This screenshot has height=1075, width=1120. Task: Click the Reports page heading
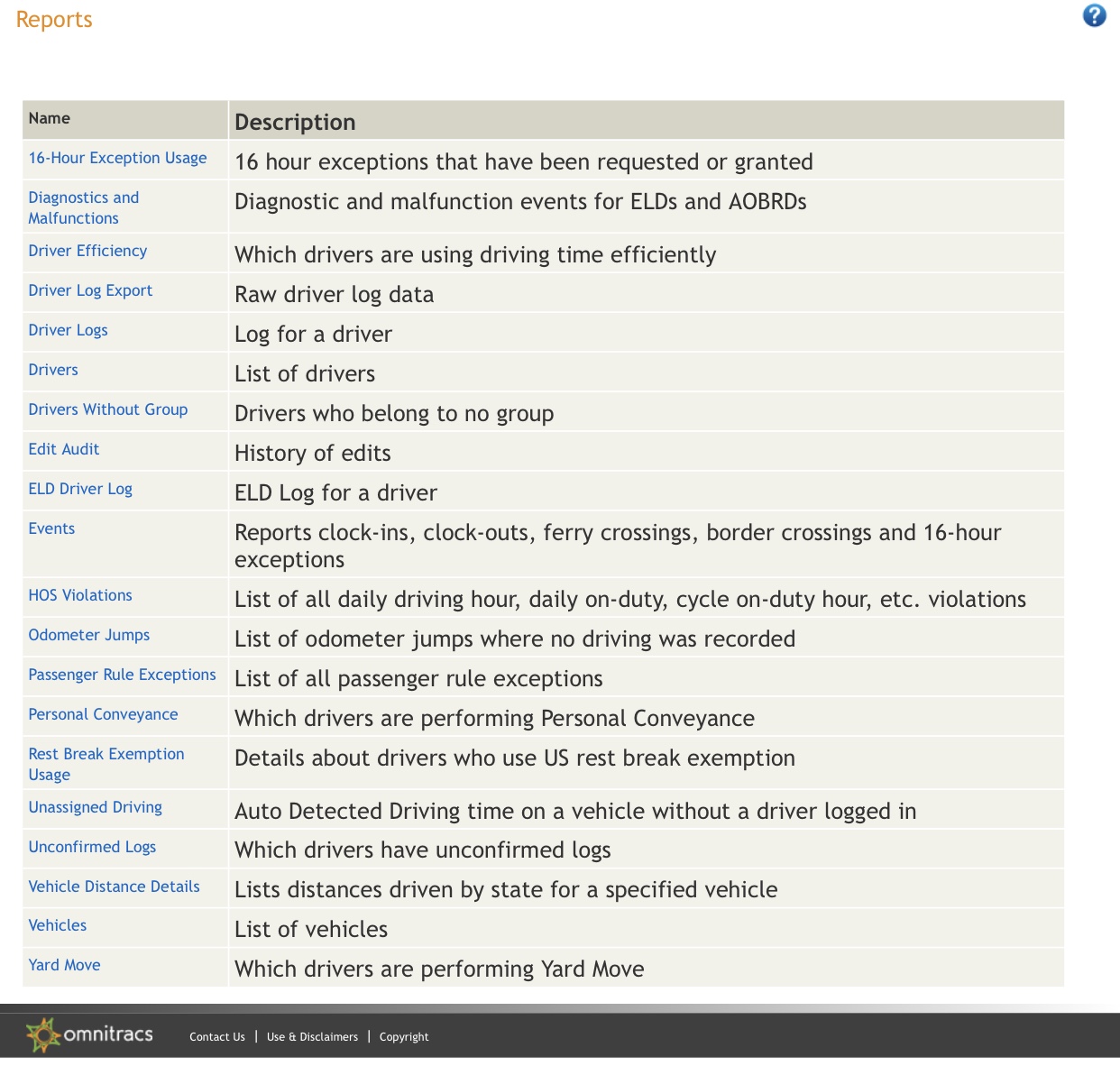tap(54, 20)
